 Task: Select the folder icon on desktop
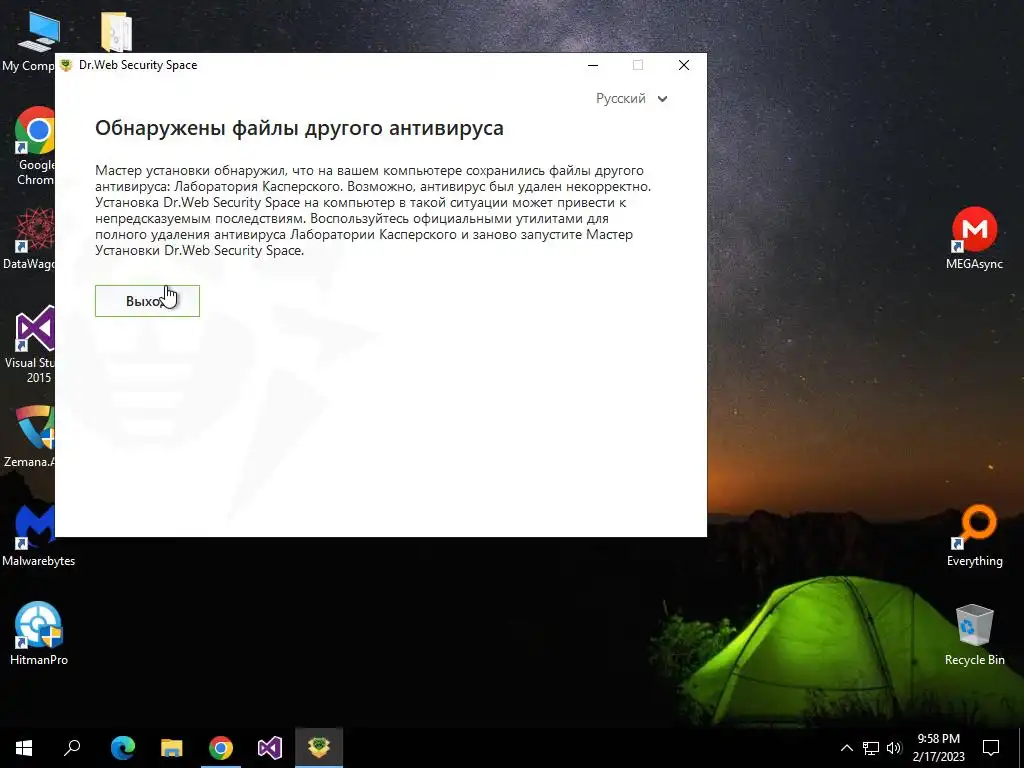tap(116, 31)
